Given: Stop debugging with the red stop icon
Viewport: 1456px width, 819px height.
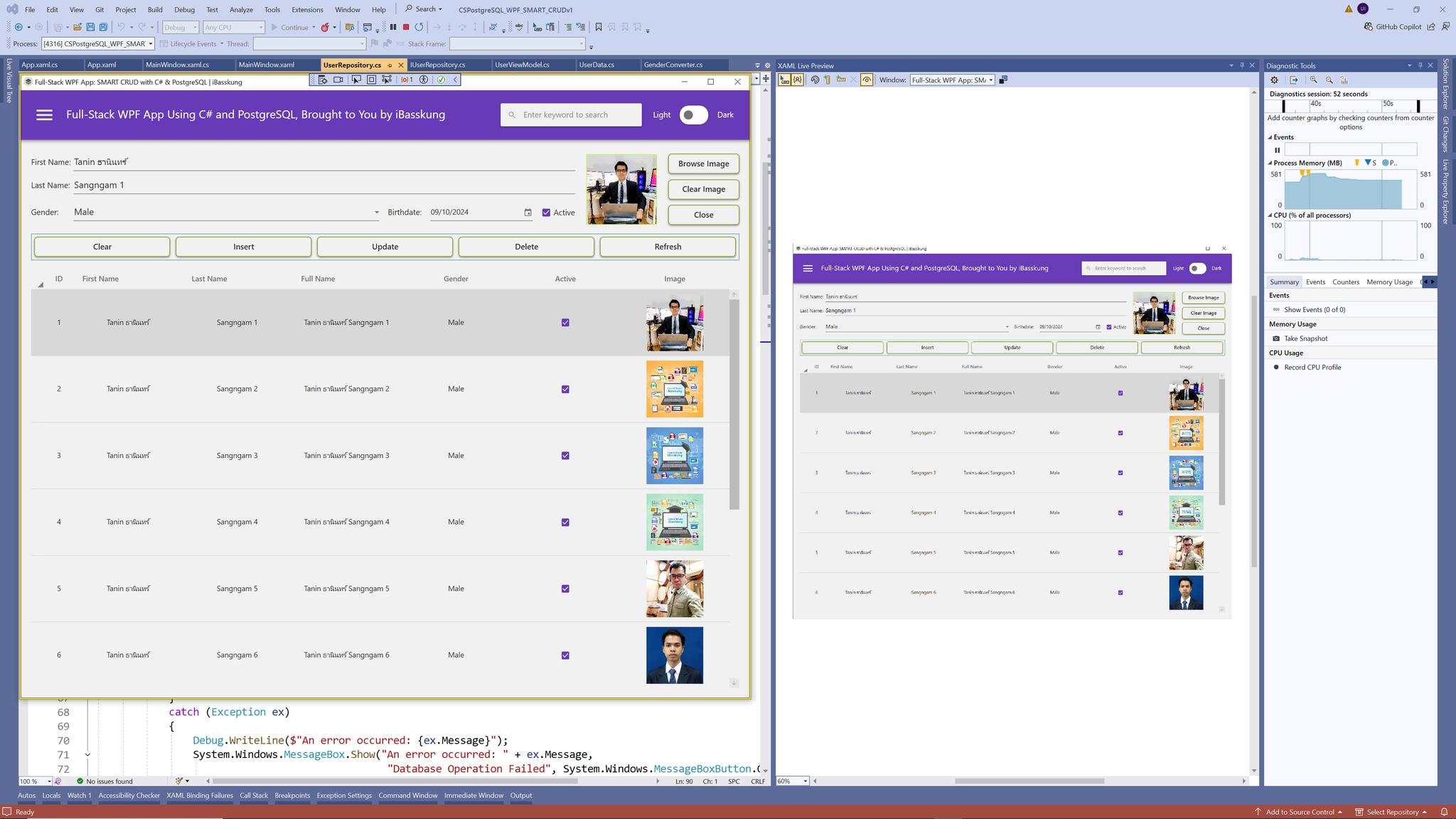Looking at the screenshot, I should [x=406, y=27].
